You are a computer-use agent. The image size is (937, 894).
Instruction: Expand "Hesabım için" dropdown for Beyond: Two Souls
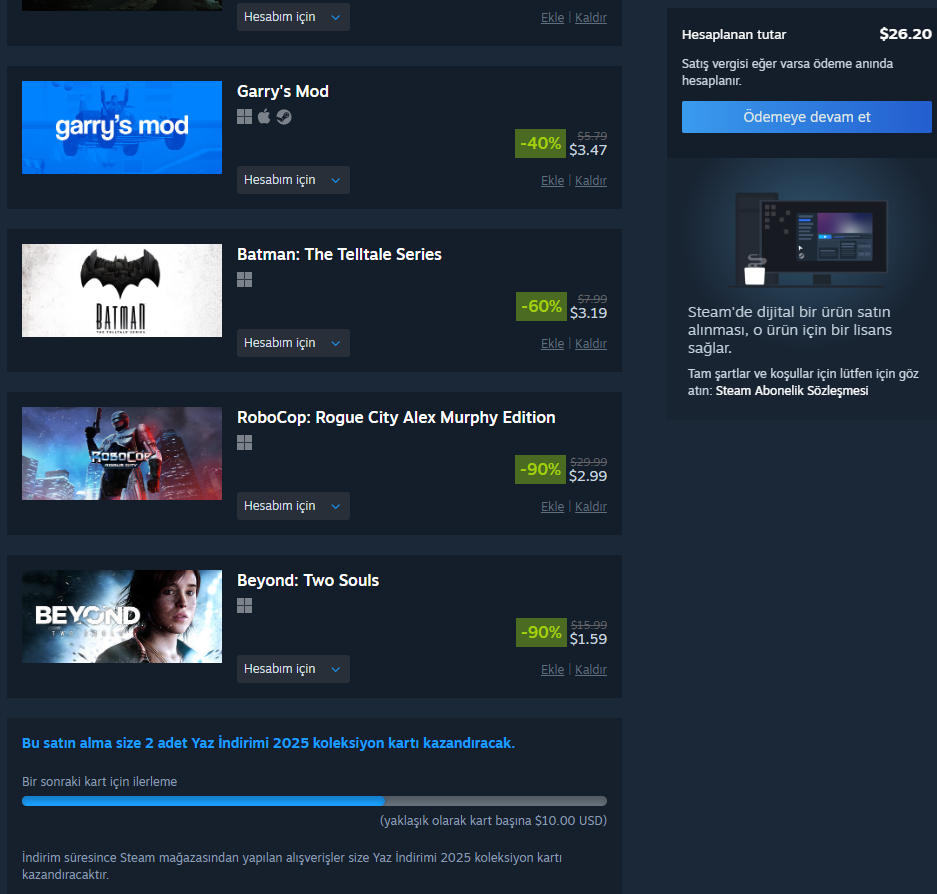pyautogui.click(x=293, y=669)
